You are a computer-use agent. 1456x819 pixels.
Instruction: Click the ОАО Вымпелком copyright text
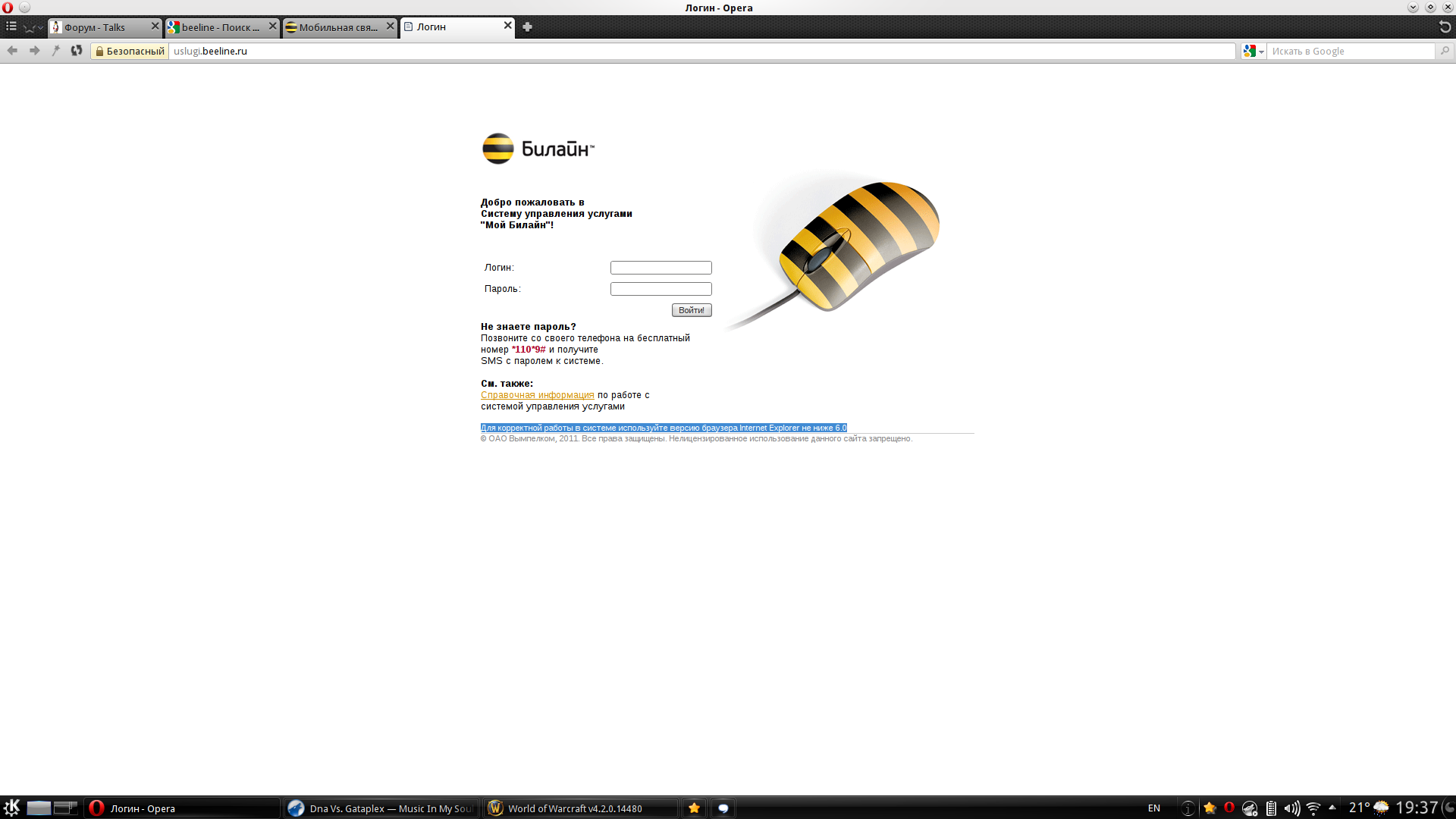696,439
